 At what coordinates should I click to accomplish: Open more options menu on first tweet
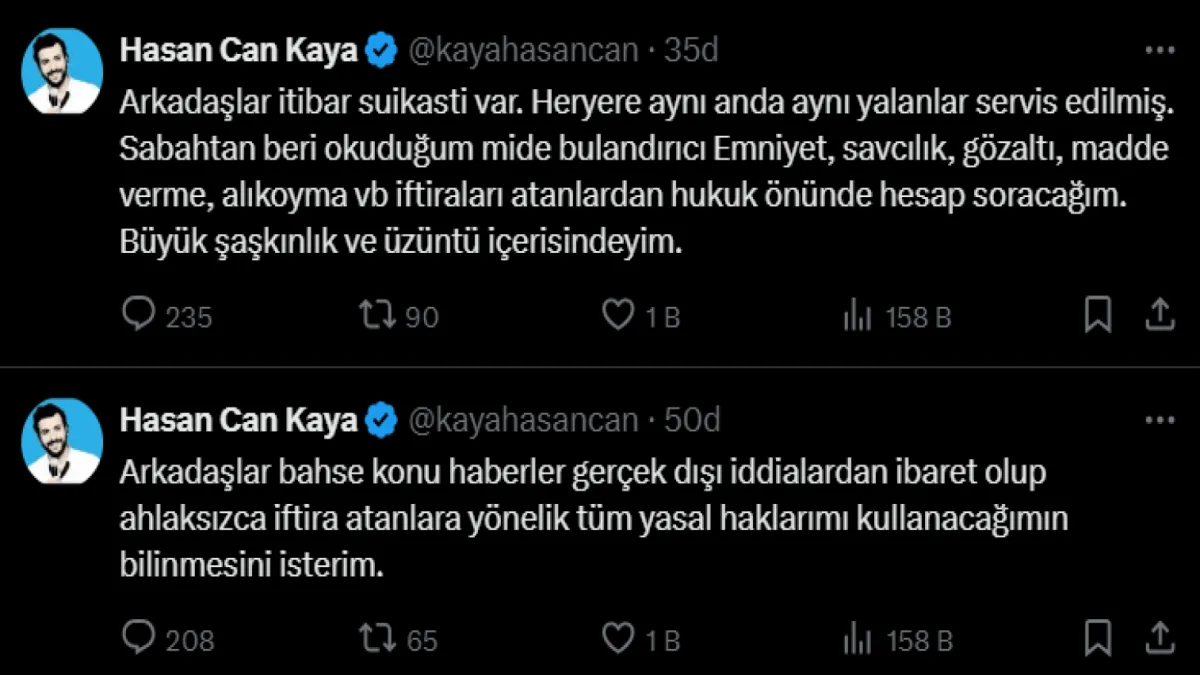click(1159, 51)
